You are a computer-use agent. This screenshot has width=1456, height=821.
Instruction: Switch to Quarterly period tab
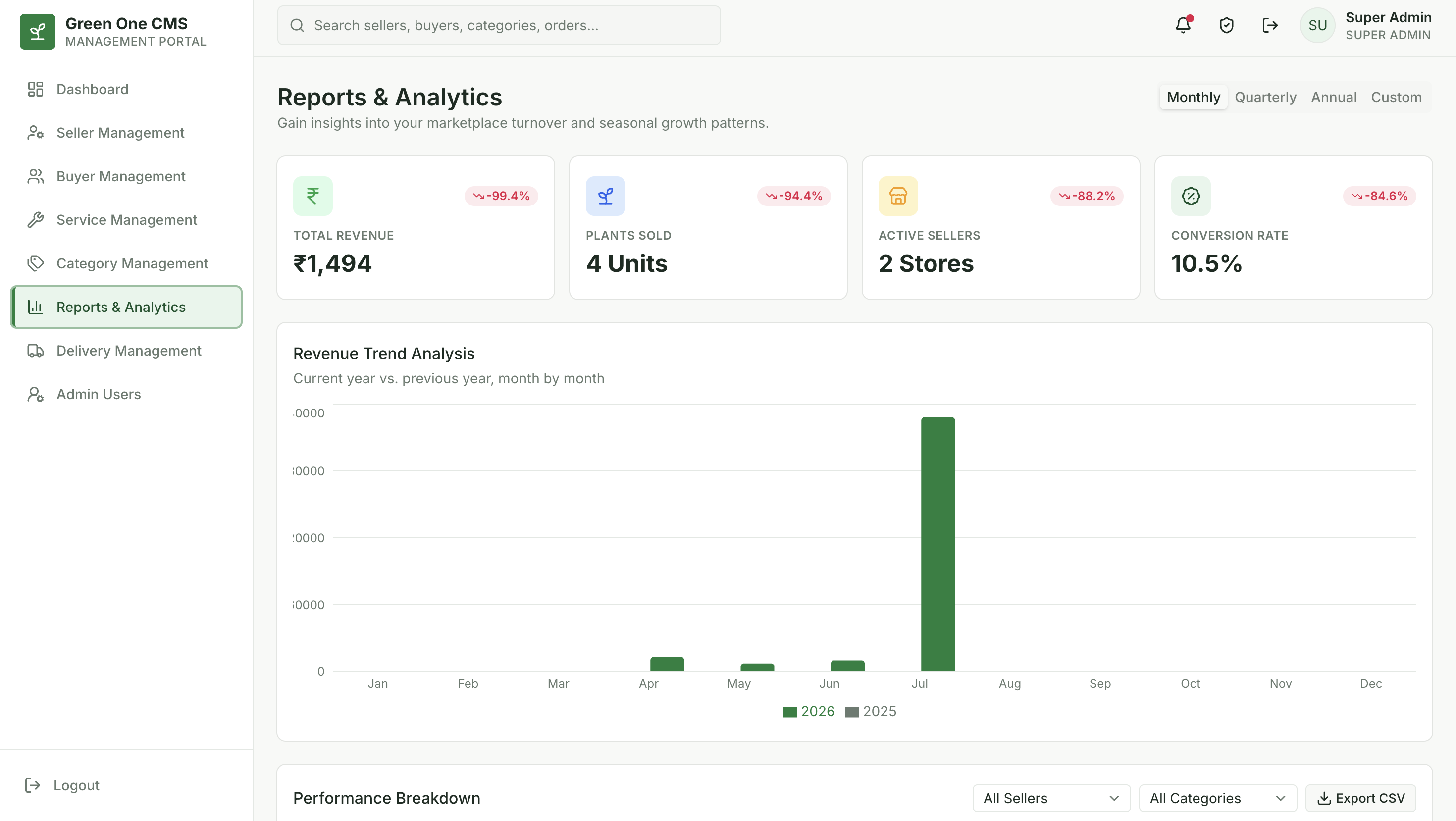point(1265,97)
